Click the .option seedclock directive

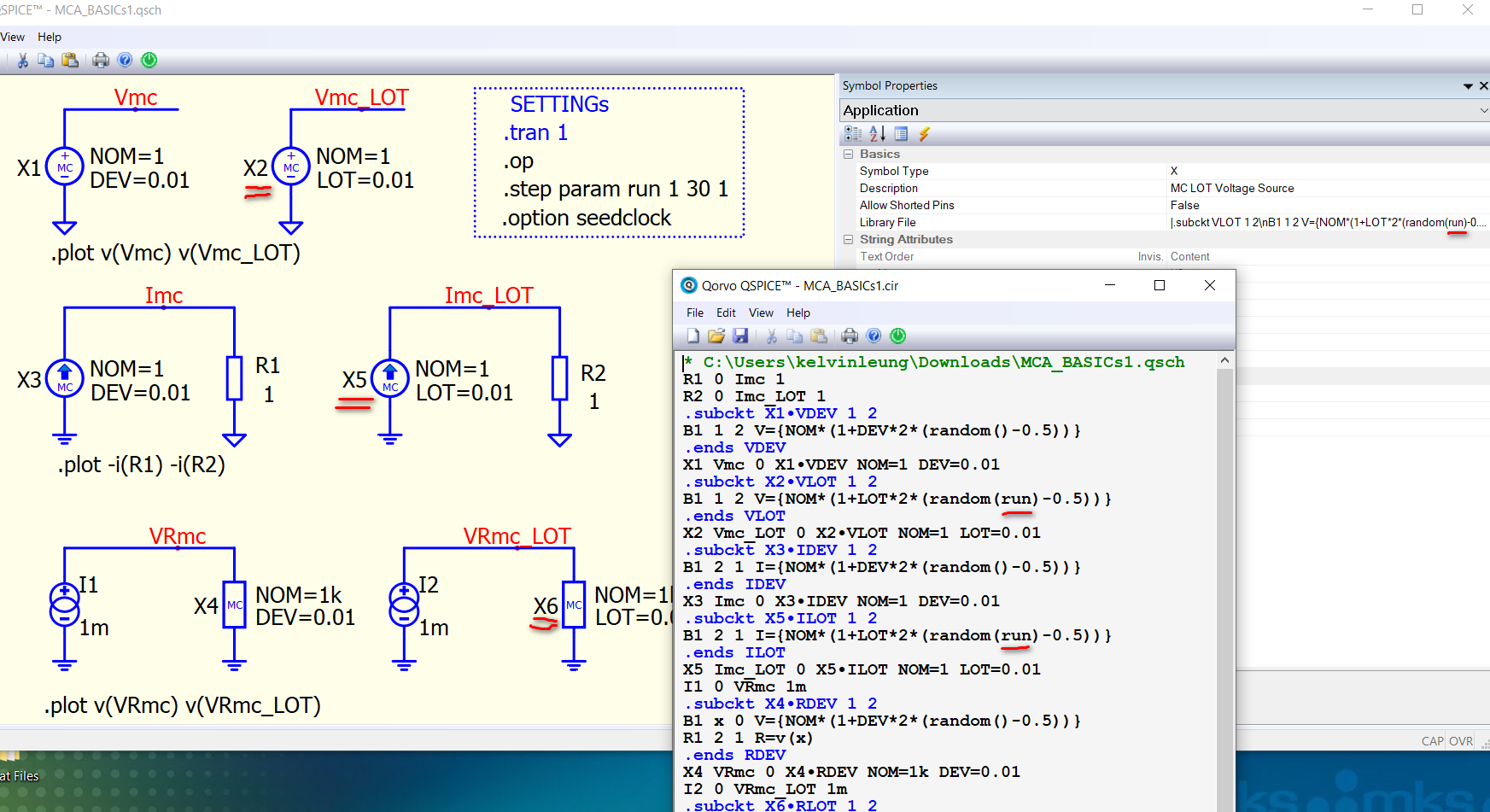point(587,218)
